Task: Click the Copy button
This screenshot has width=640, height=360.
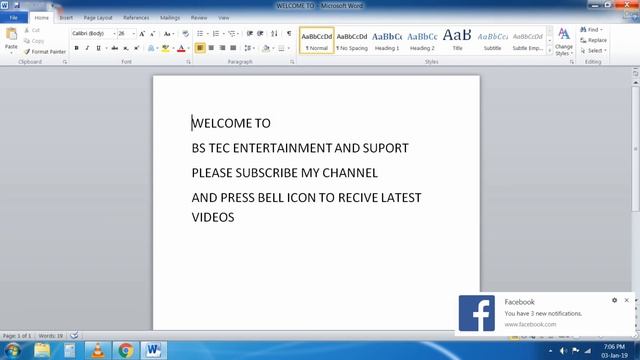Action: [34, 41]
